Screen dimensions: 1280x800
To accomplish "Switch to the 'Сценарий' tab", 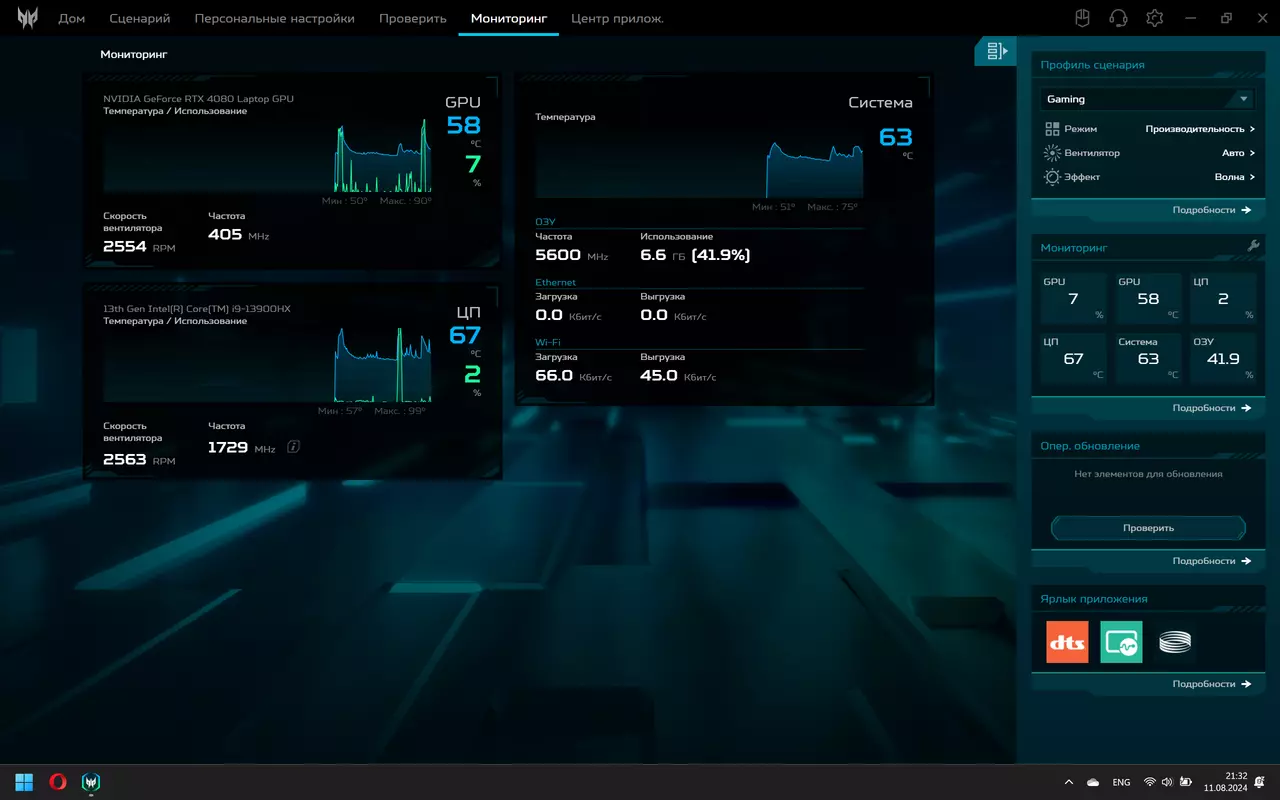I will coord(139,18).
